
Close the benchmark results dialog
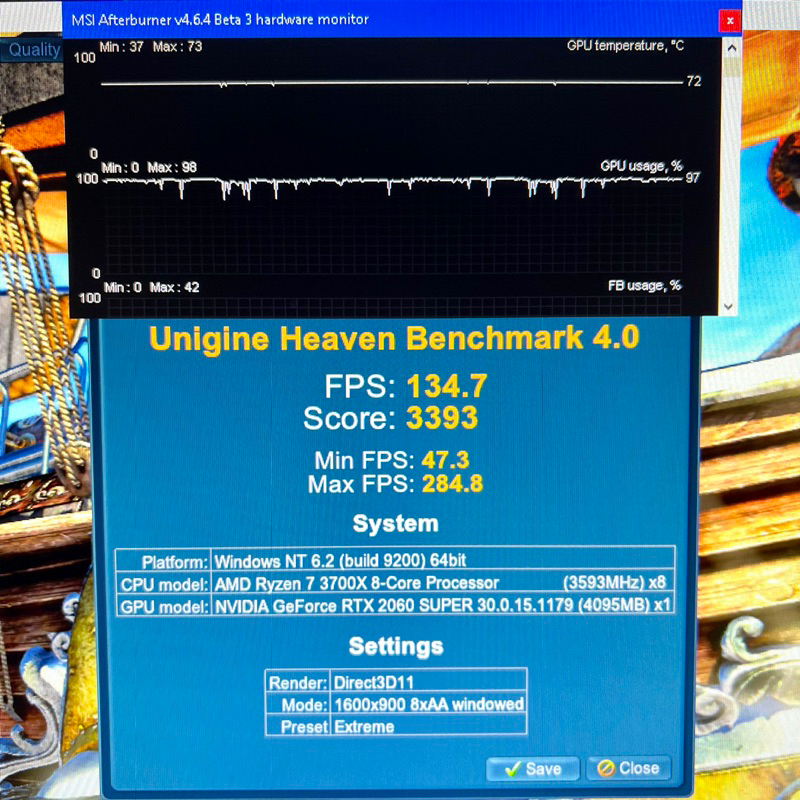click(628, 769)
